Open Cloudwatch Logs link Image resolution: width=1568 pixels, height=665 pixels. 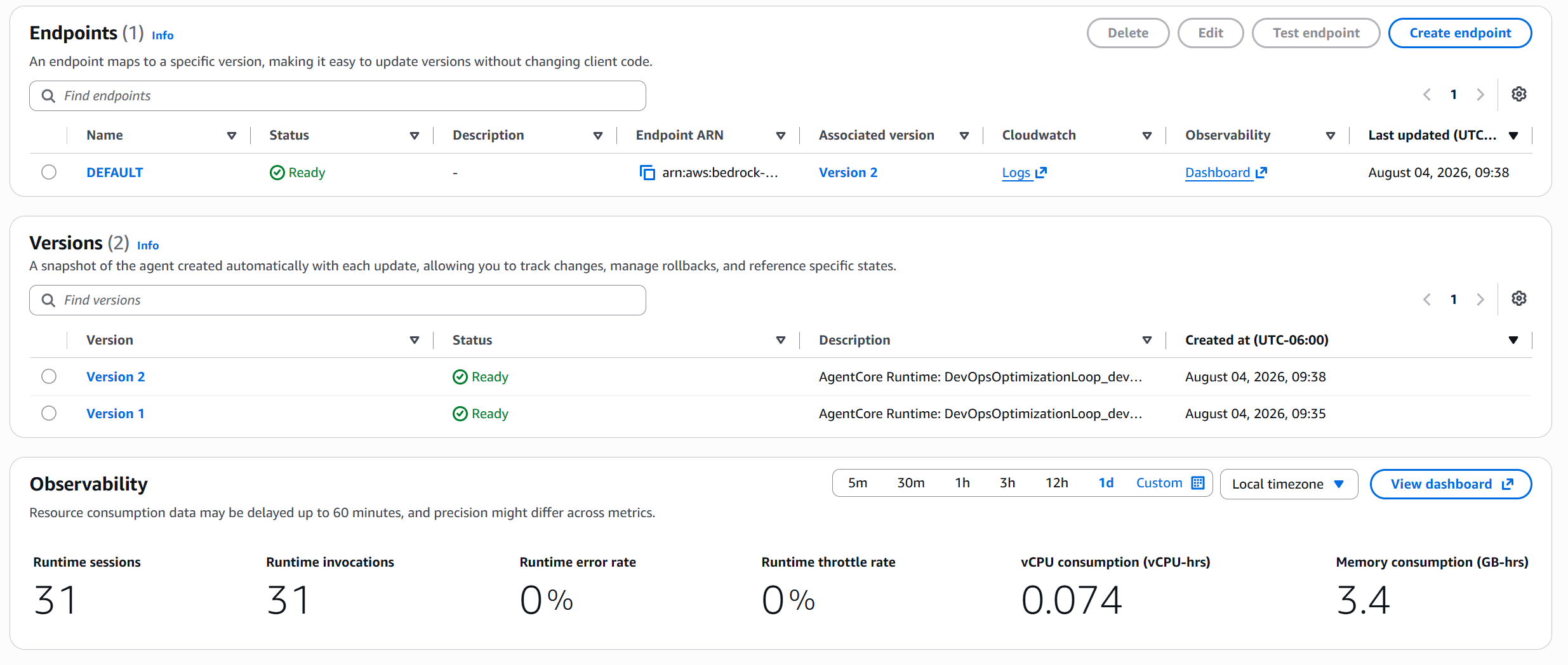coord(1024,173)
